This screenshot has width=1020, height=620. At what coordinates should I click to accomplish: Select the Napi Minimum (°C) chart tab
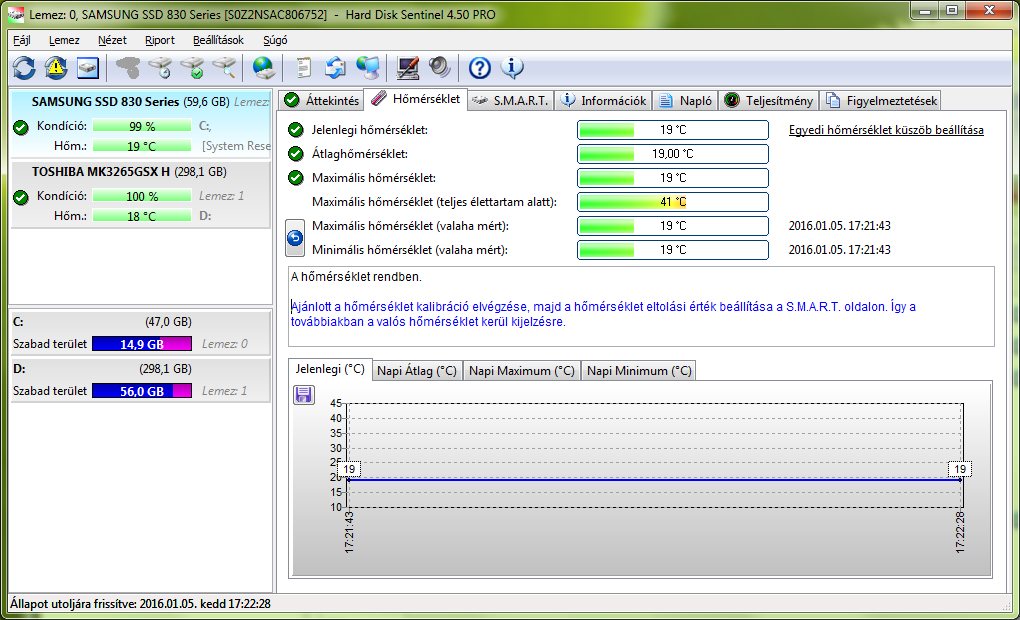(639, 370)
